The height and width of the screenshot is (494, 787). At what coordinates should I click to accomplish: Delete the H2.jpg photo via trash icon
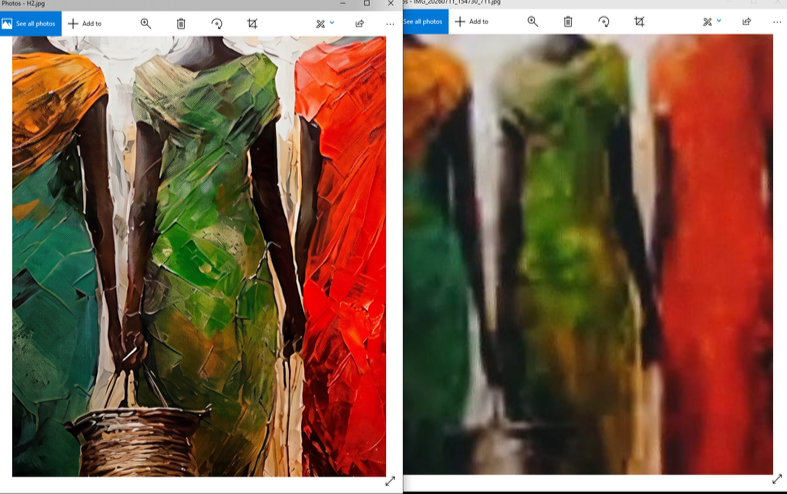(181, 24)
